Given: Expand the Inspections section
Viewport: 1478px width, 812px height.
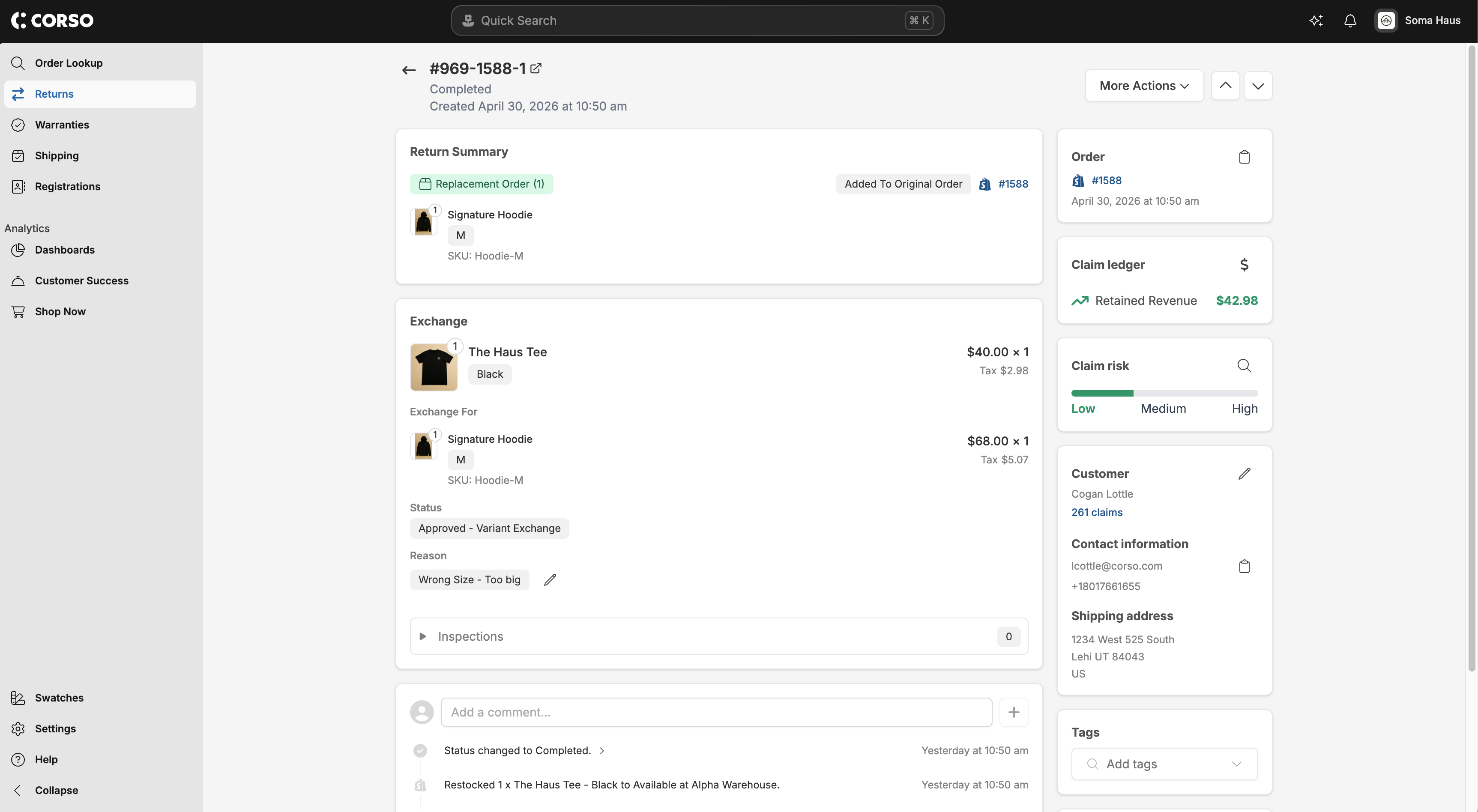Looking at the screenshot, I should coord(718,636).
